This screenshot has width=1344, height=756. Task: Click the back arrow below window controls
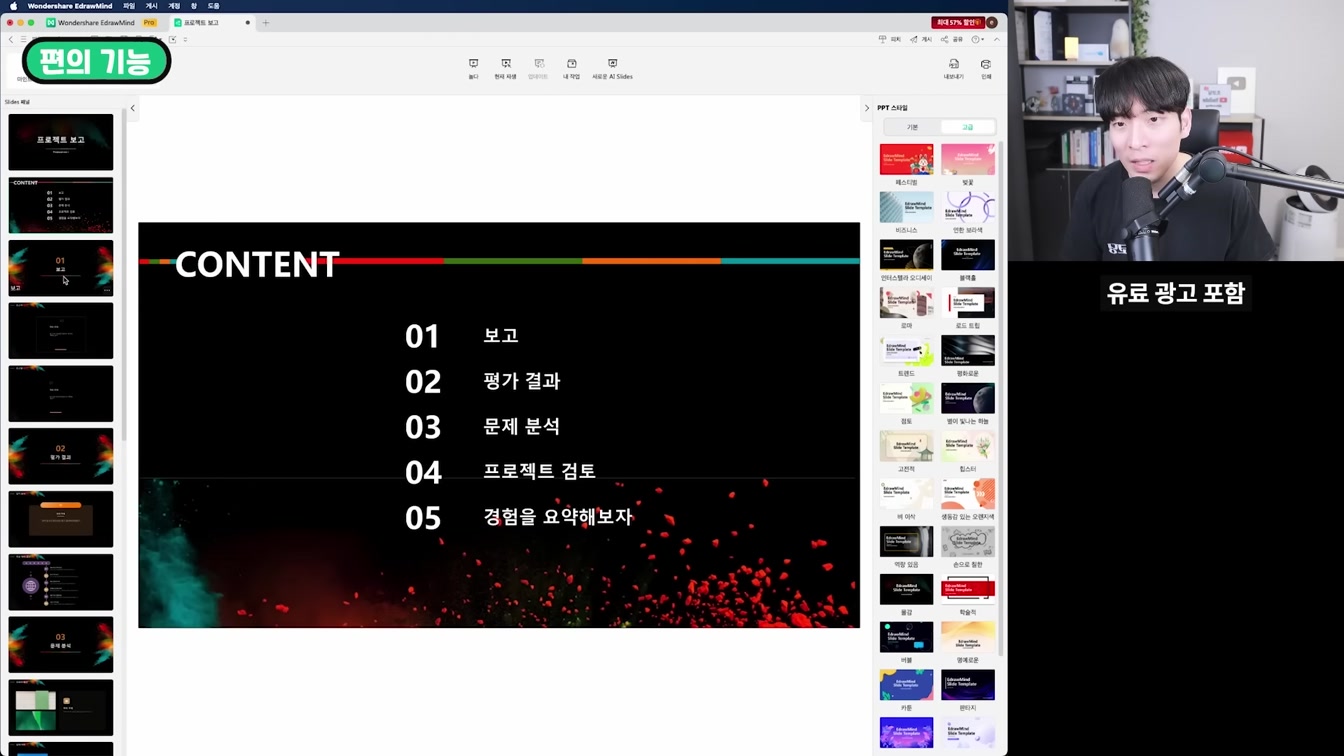coord(11,39)
